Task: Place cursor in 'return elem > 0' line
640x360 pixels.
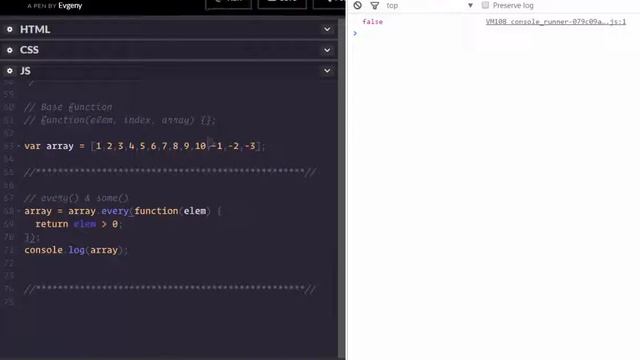Action: pos(78,224)
